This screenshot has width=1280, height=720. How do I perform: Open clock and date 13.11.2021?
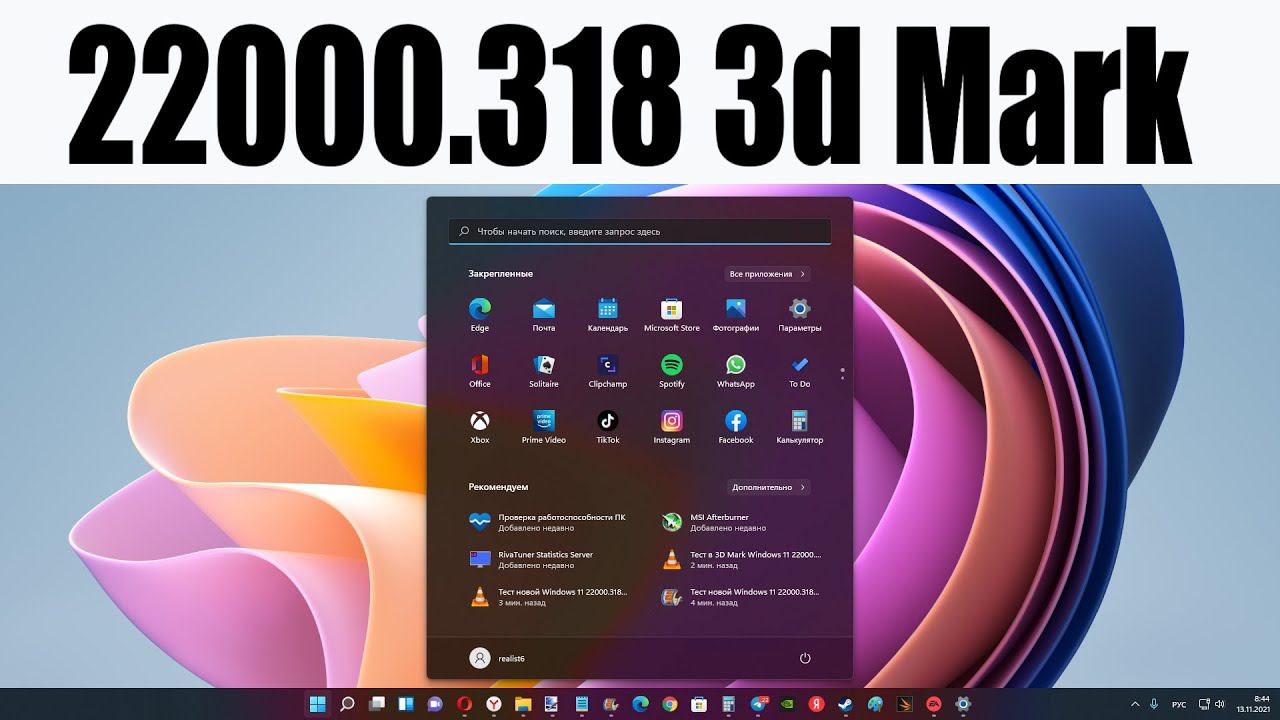pyautogui.click(x=1254, y=704)
